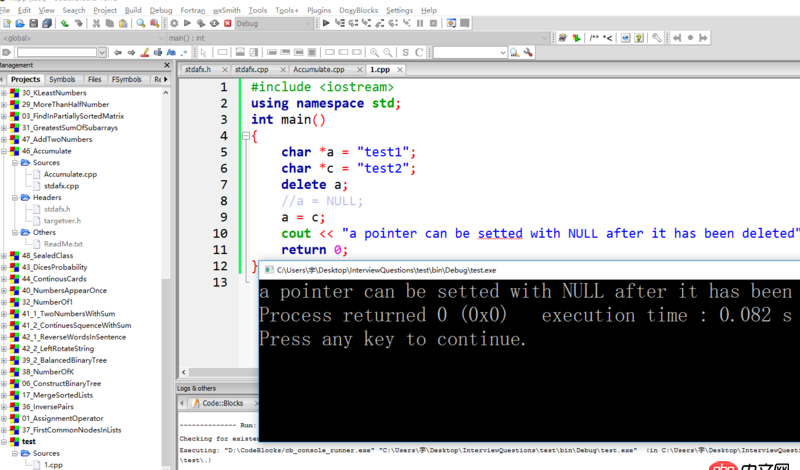Open the Settings menu
Viewport: 800px width, 470px height.
coord(399,10)
